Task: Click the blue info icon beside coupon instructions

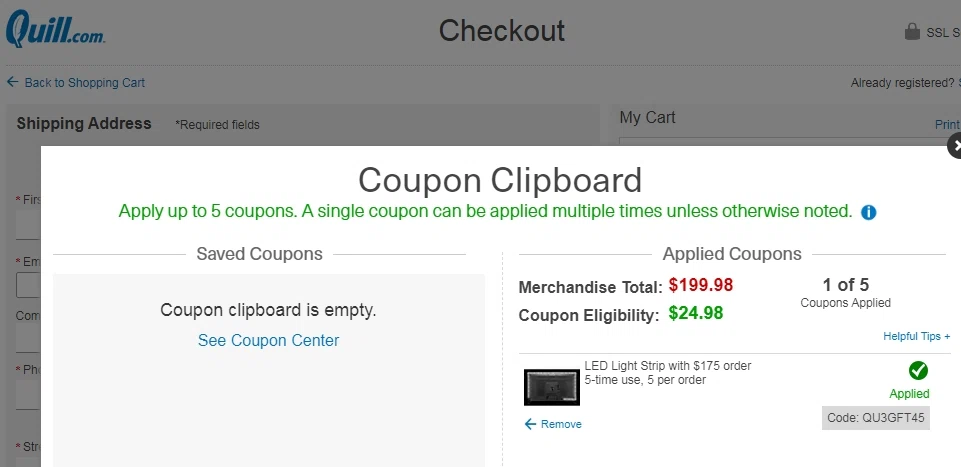Action: coord(868,212)
